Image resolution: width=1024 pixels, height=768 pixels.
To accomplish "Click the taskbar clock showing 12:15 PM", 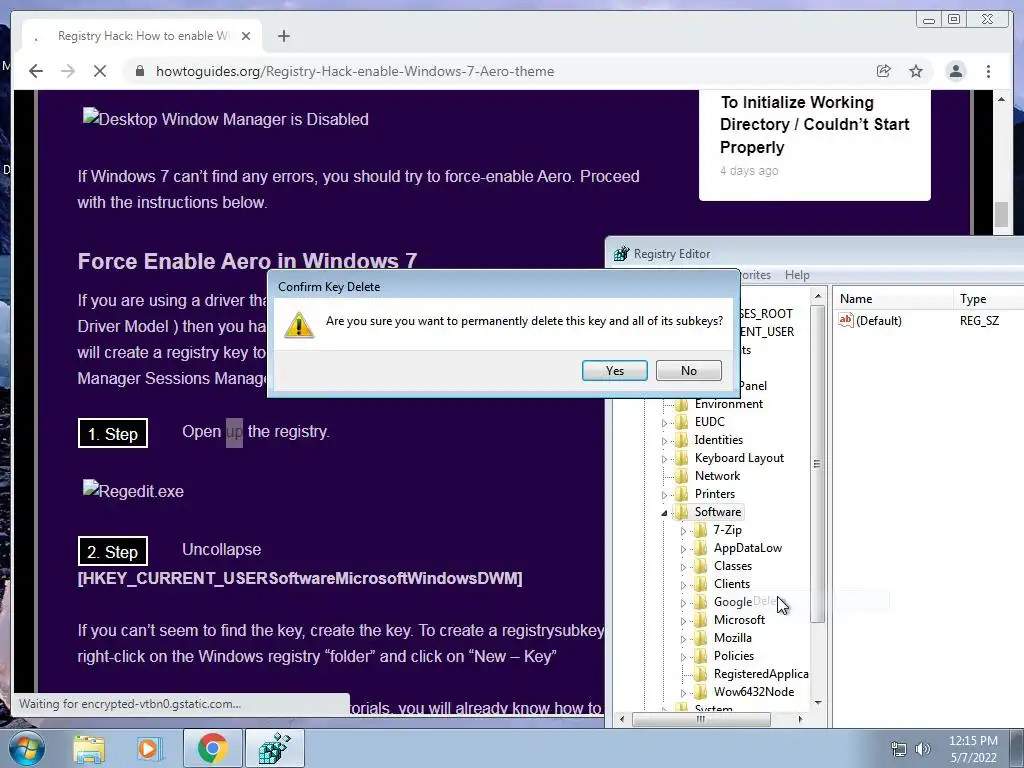I will tap(973, 749).
